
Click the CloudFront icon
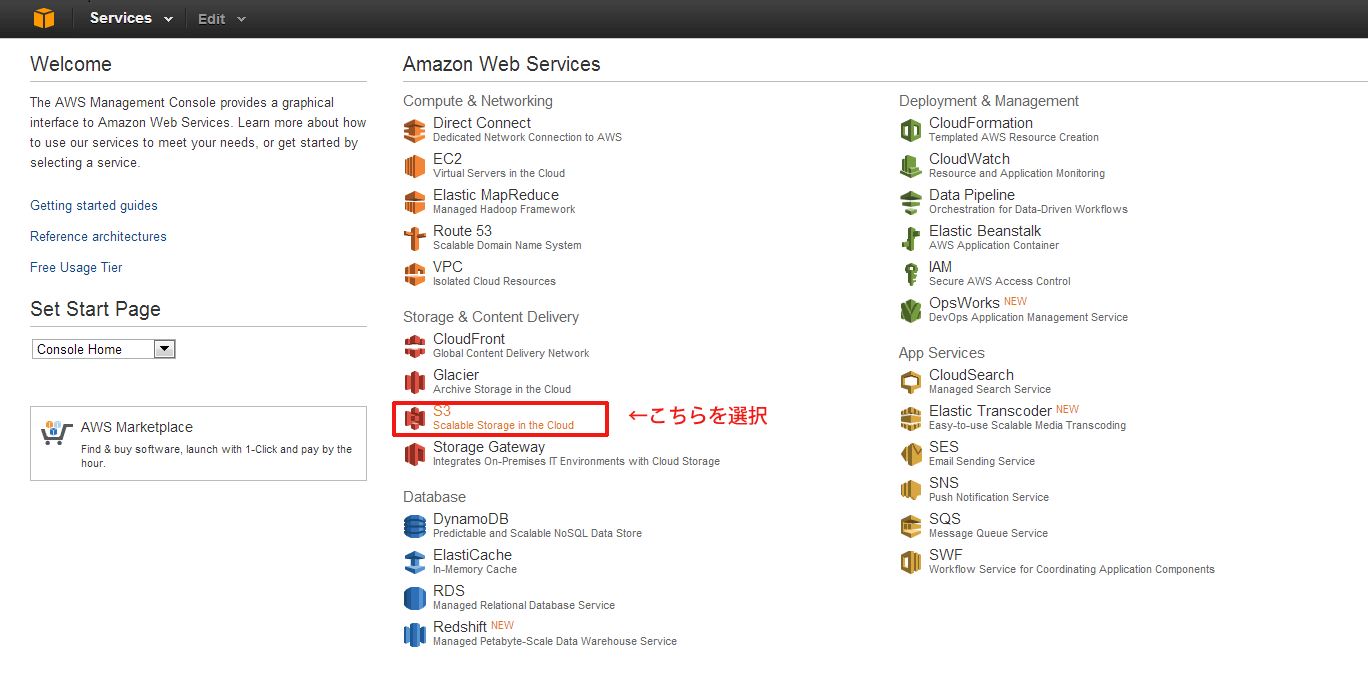(414, 346)
